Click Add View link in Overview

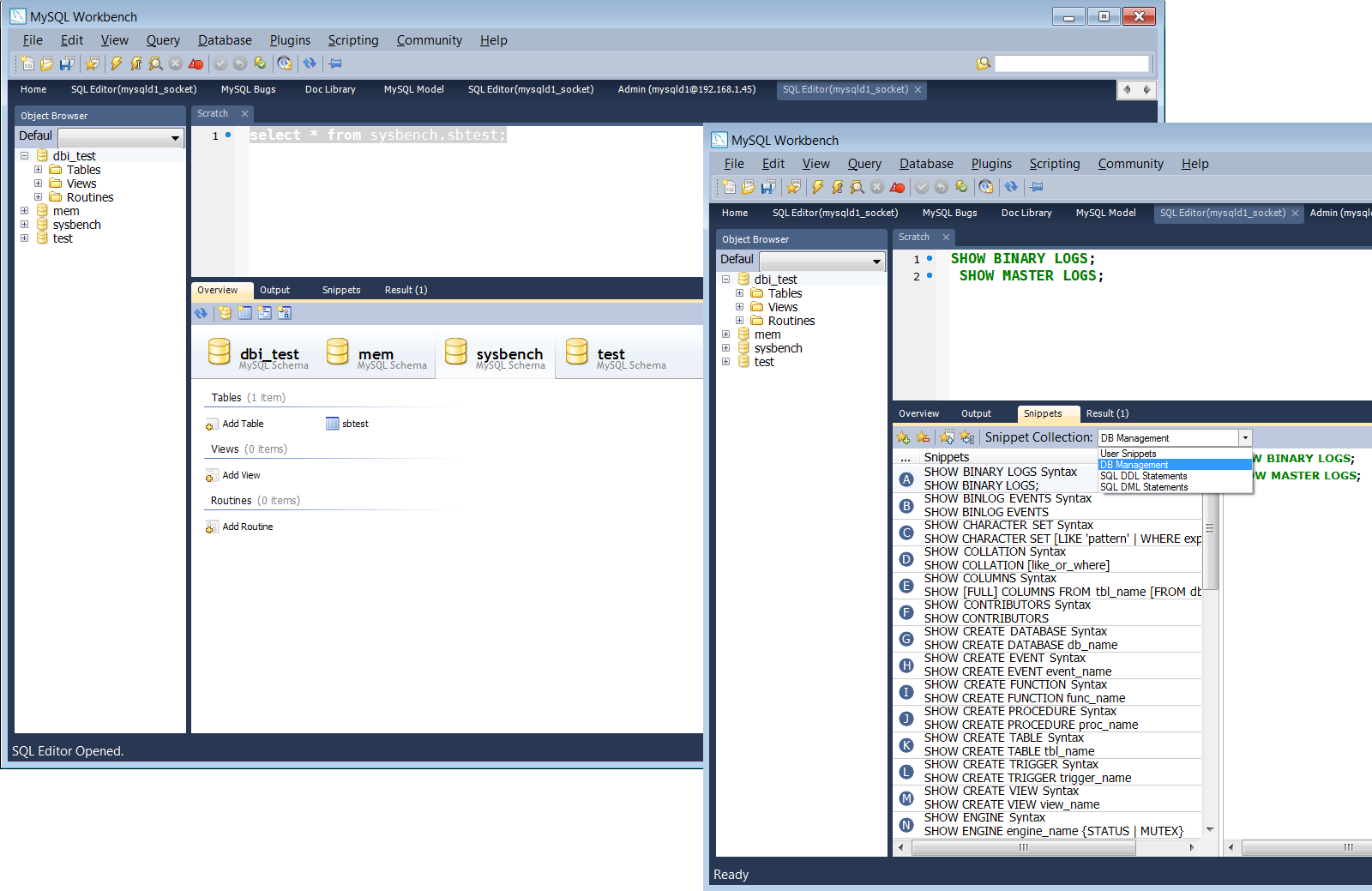tap(233, 475)
